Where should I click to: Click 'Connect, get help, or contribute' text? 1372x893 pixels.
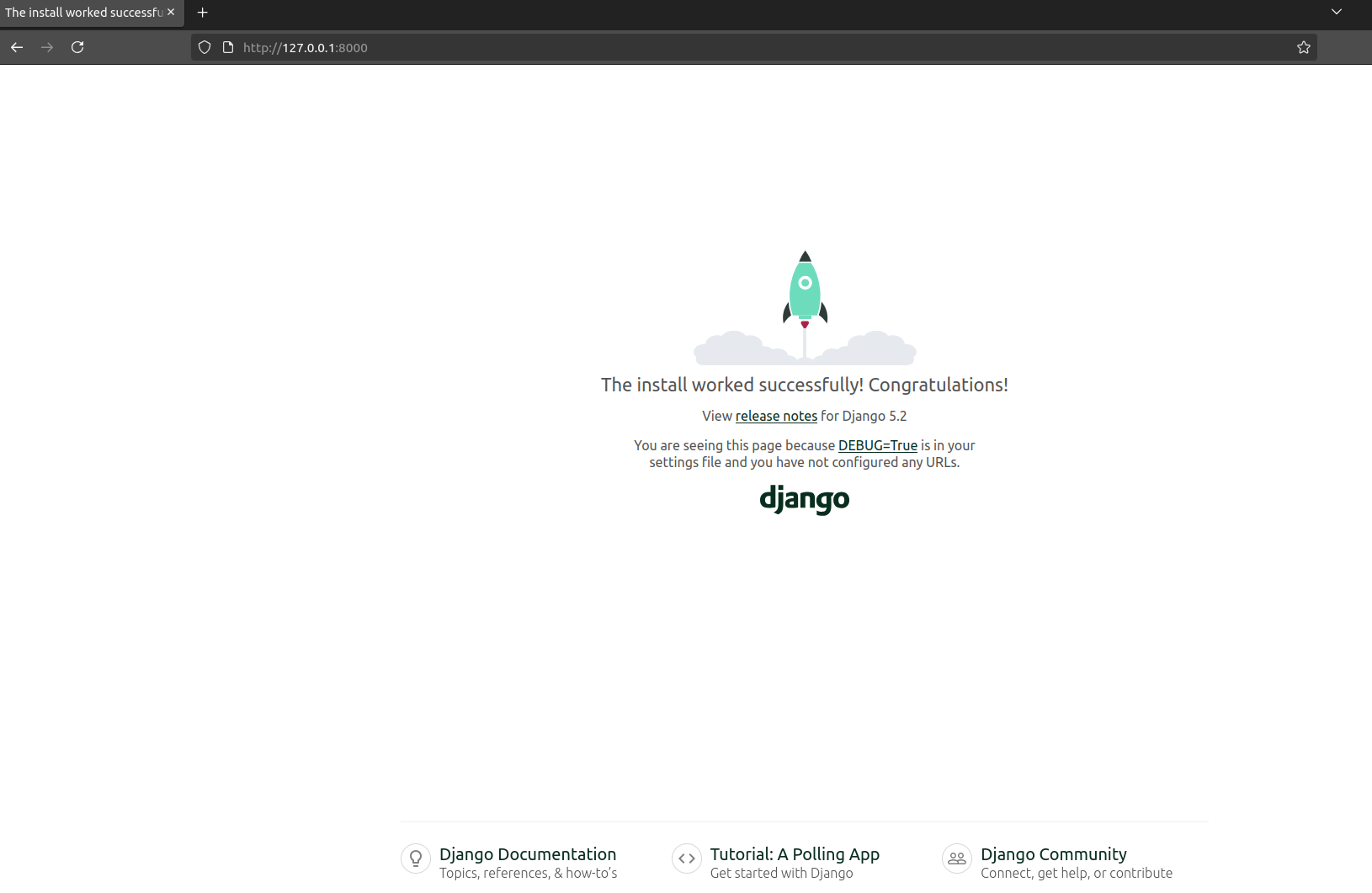coord(1077,874)
